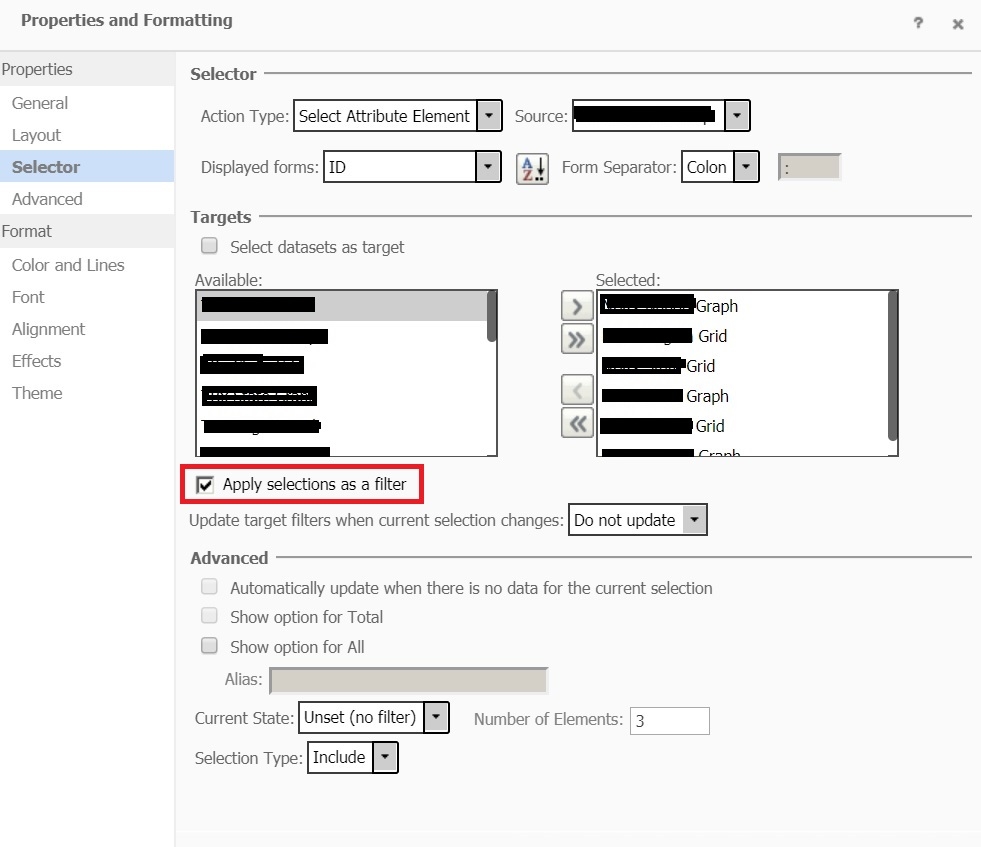
Task: Enable Show option for Total
Action: point(209,616)
